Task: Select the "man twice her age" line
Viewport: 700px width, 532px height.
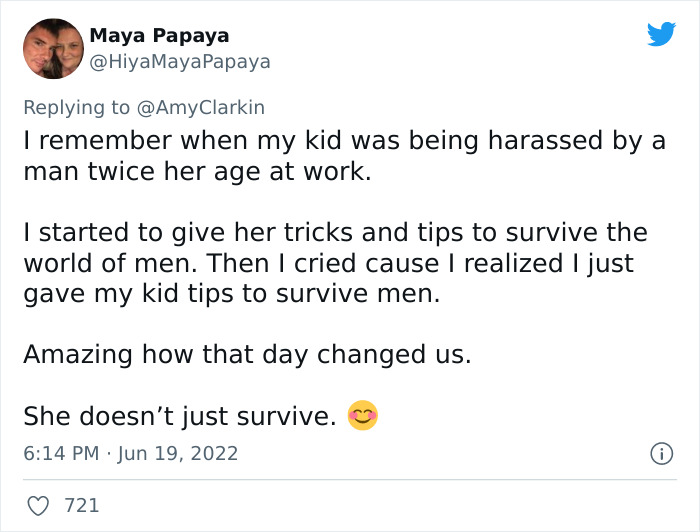Action: pos(197,171)
